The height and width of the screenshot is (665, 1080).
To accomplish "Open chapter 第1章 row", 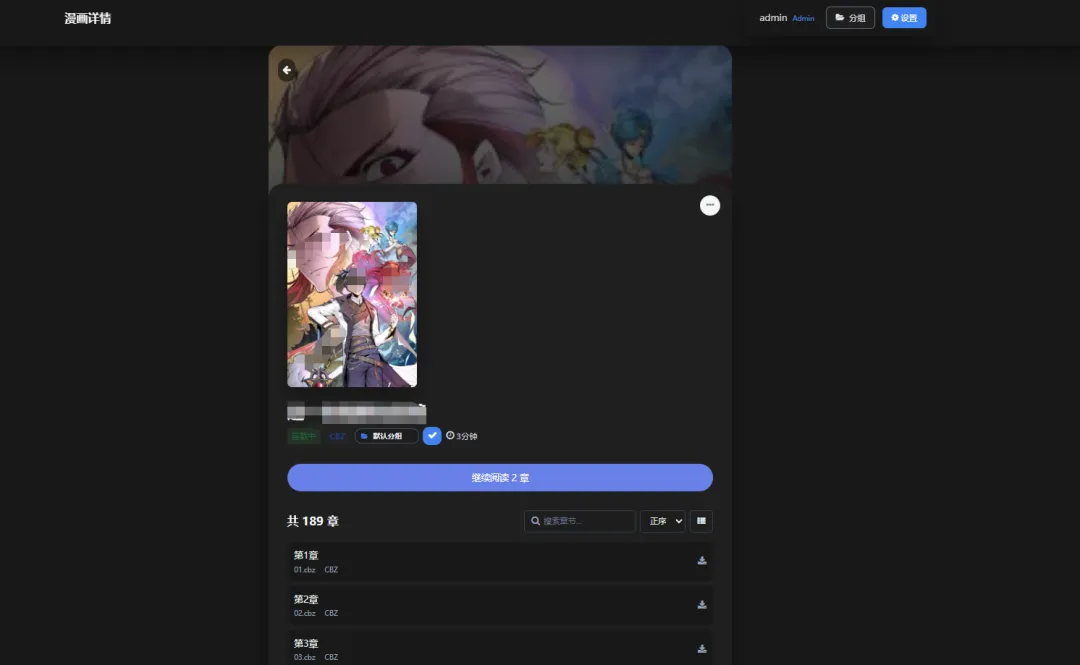I will click(x=500, y=562).
